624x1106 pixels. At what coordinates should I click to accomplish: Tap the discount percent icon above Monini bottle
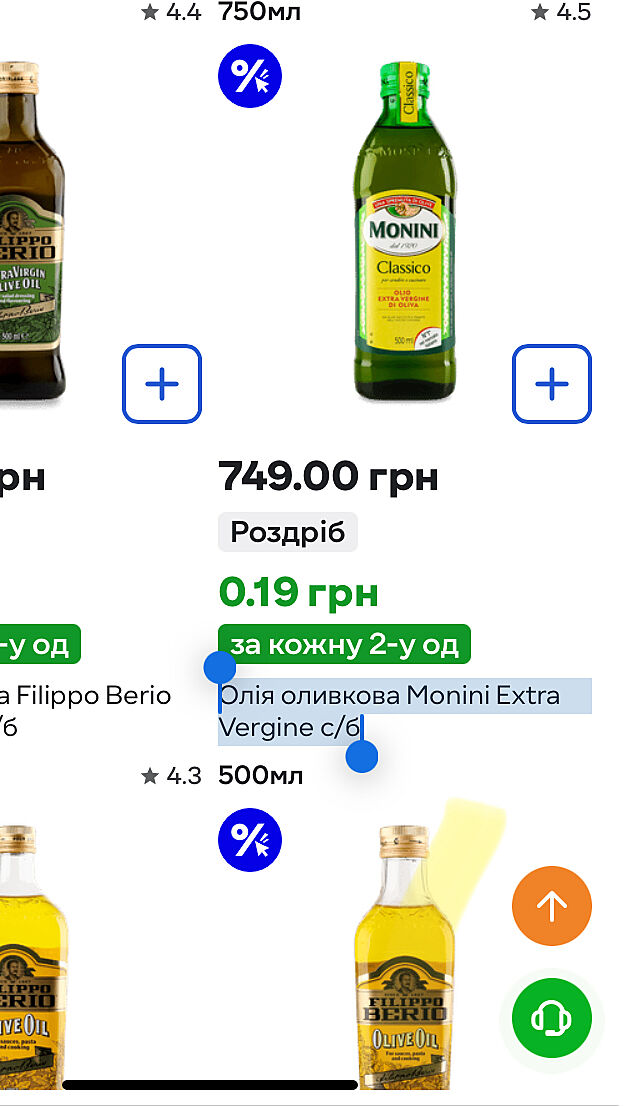[x=250, y=76]
